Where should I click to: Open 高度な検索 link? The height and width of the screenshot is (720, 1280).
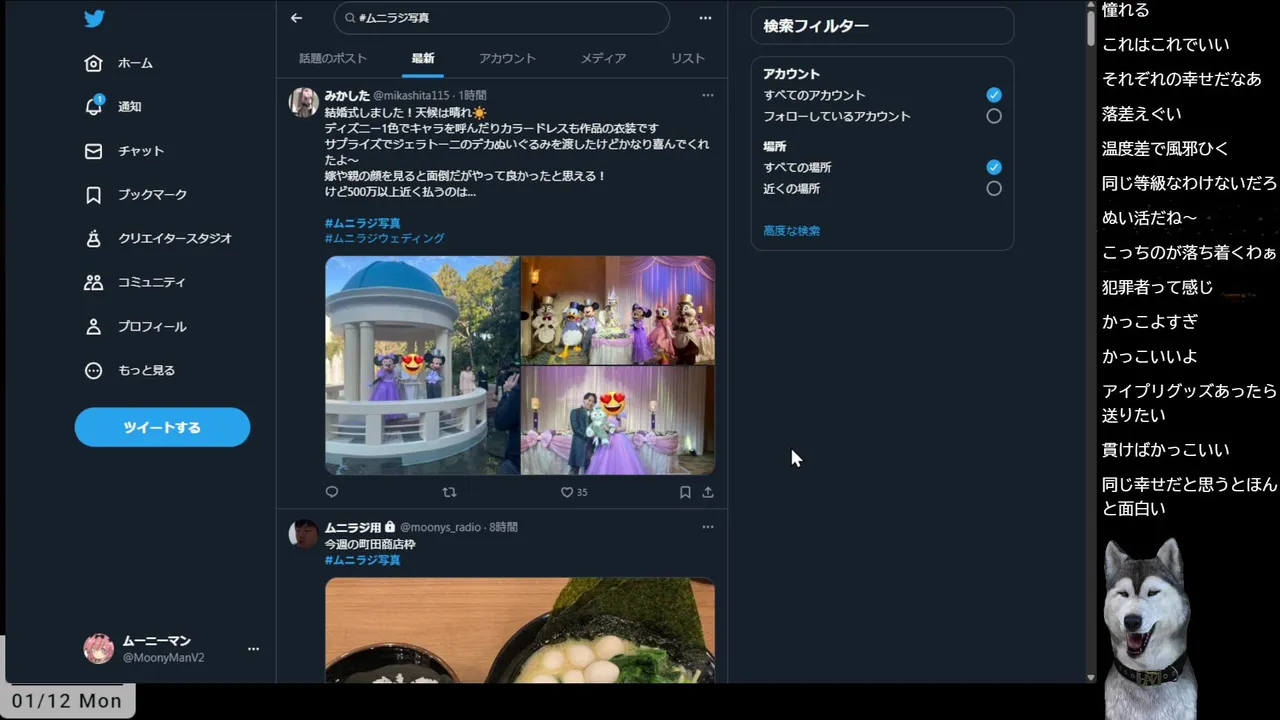[x=792, y=231]
